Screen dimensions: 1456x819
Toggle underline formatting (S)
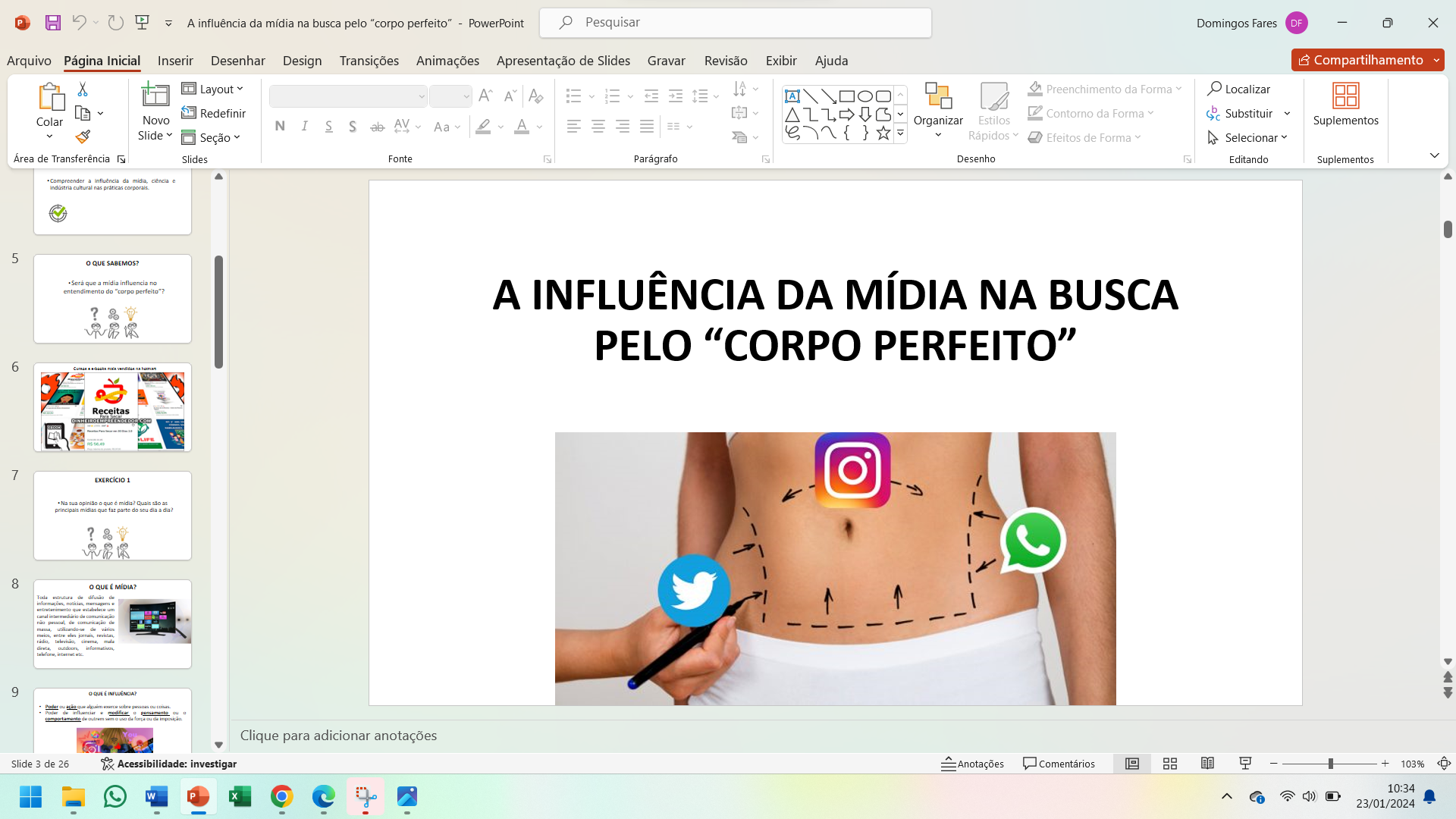point(328,127)
